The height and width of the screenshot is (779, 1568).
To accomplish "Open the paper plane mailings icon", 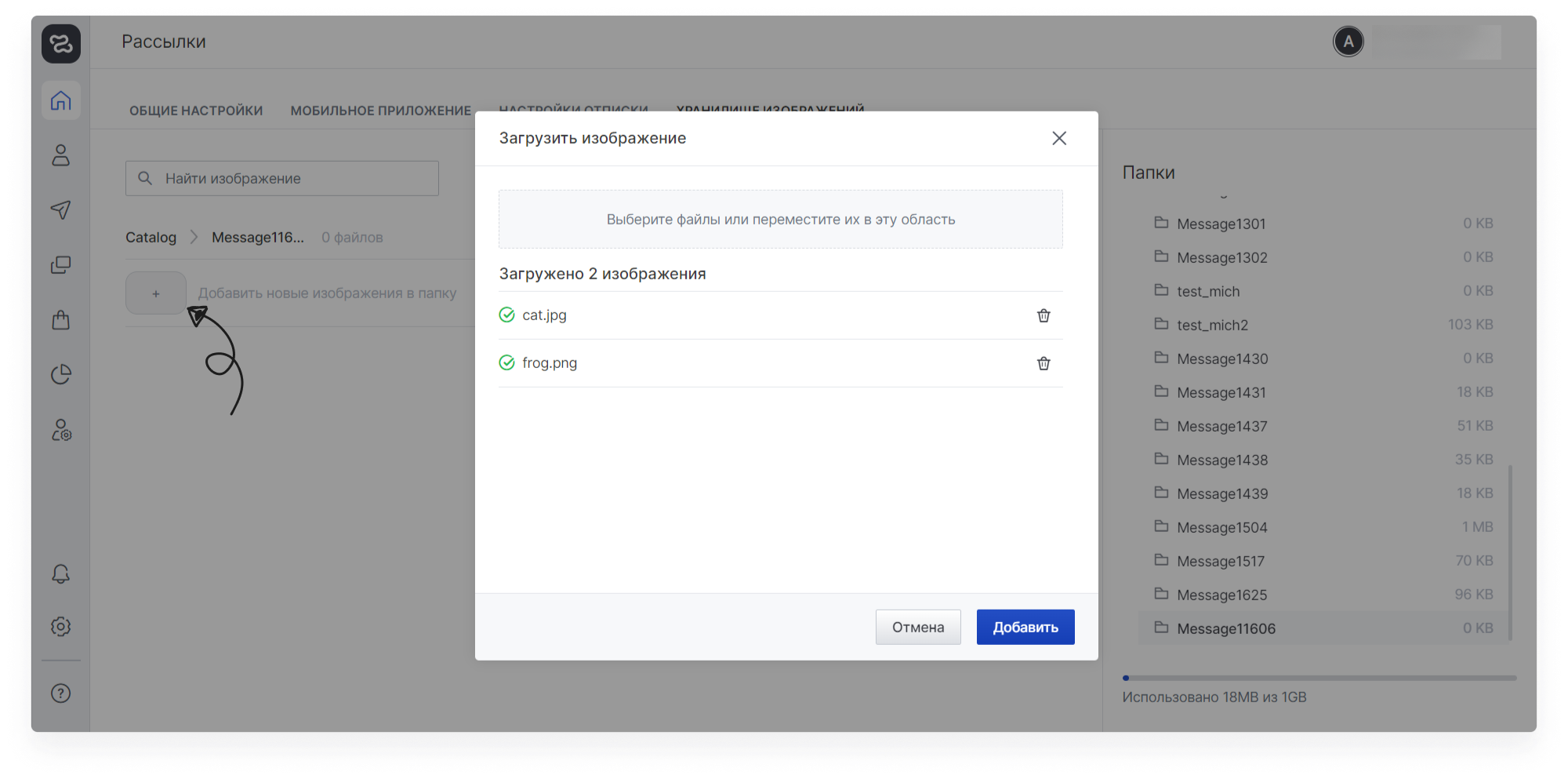I will tap(61, 209).
